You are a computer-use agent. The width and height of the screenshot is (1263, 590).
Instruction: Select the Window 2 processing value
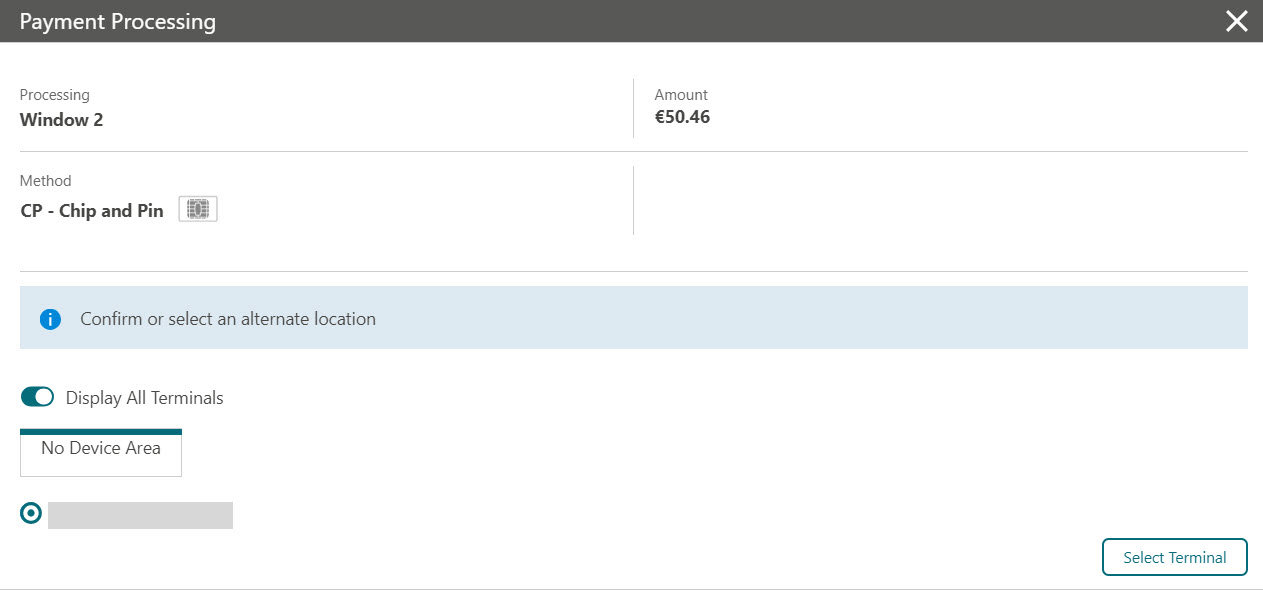pos(61,120)
